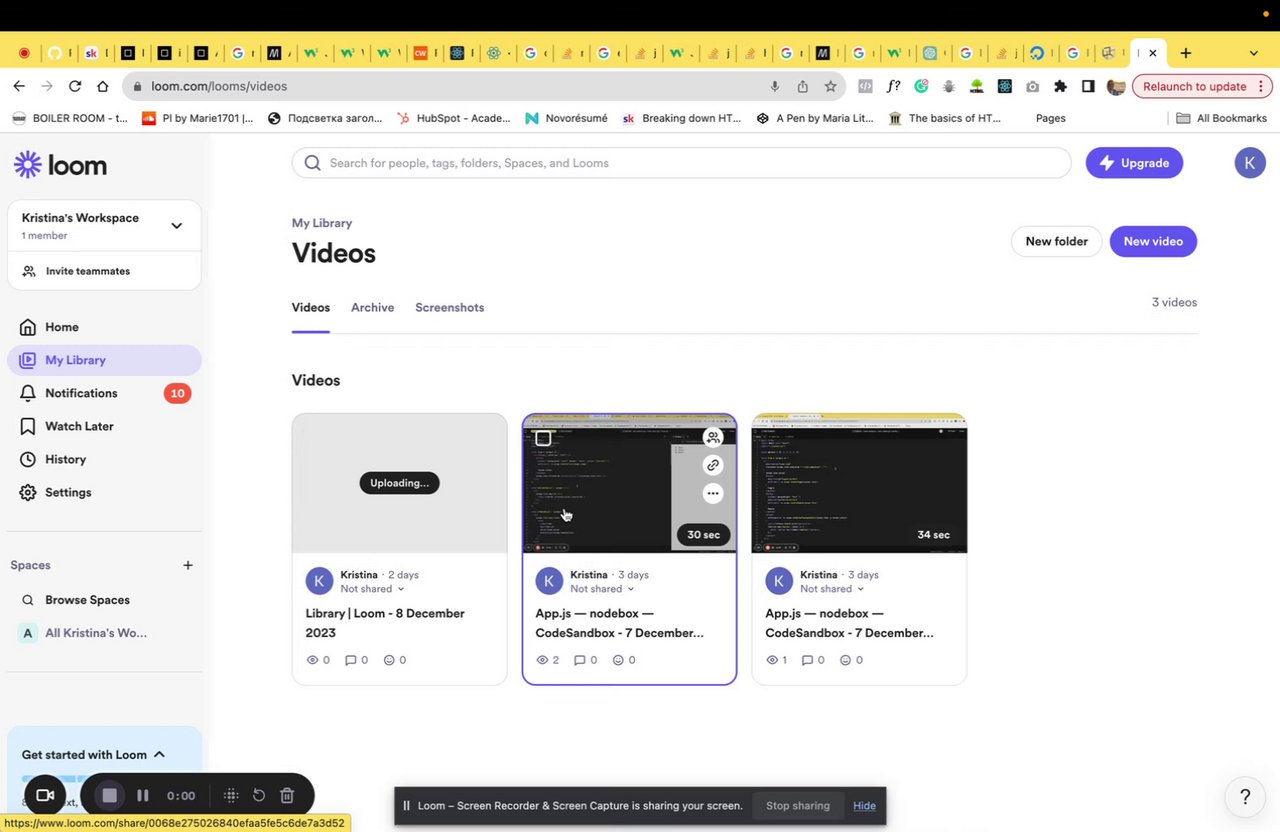This screenshot has width=1280, height=832.
Task: Collapse the Get started with Loom panel
Action: (159, 755)
